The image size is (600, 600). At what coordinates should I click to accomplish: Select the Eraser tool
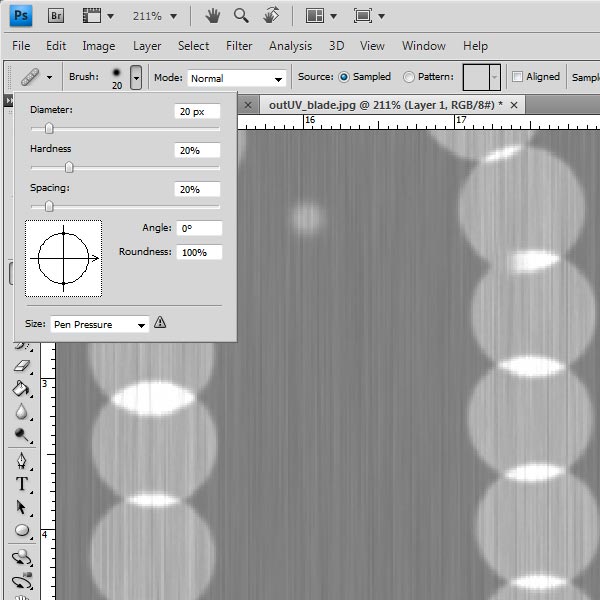click(22, 366)
